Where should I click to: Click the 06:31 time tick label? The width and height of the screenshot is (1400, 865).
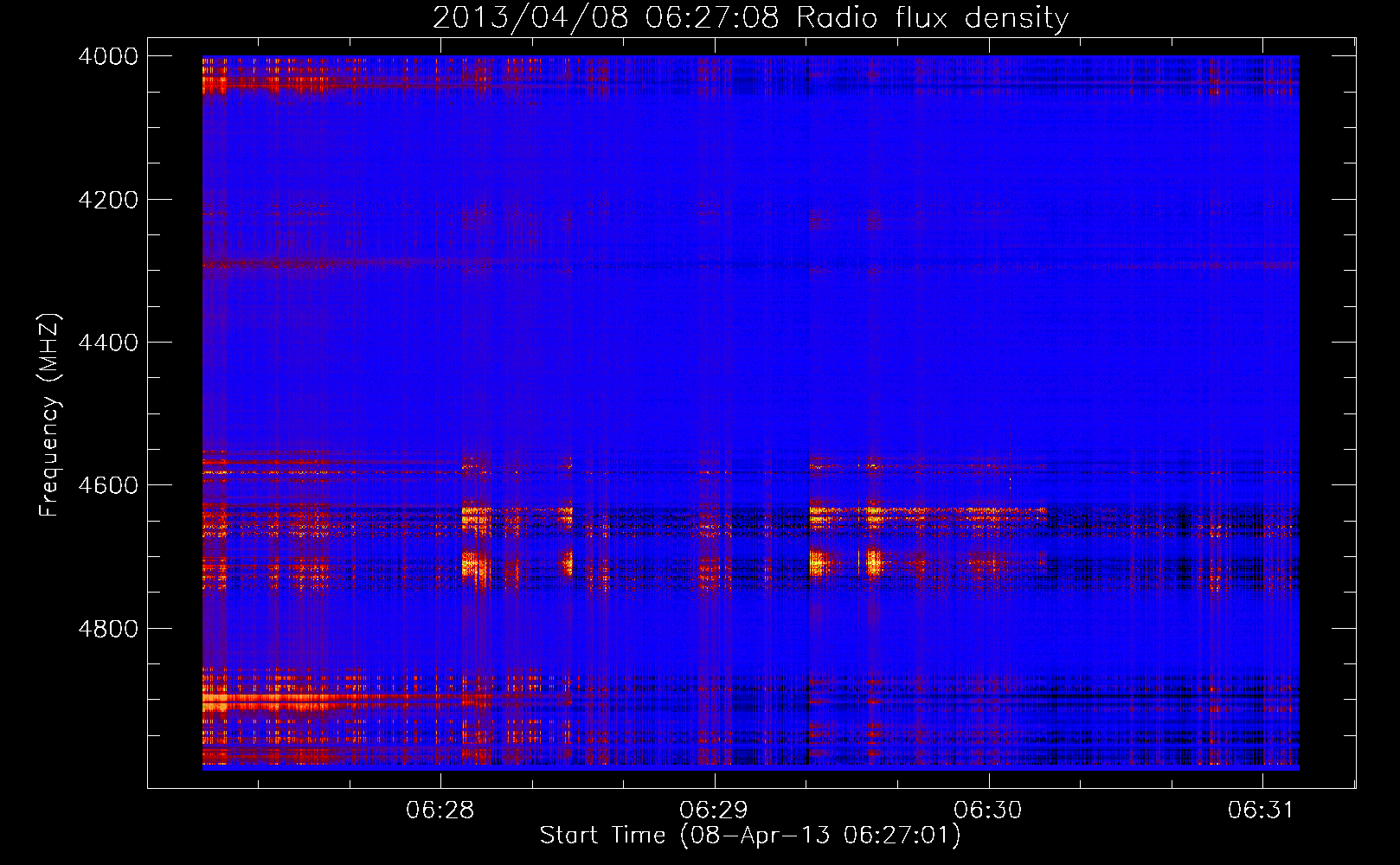coord(1262,811)
